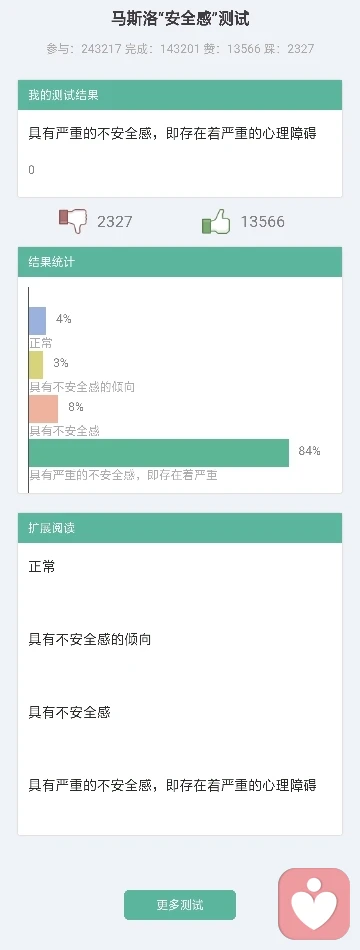Viewport: 360px width, 950px height.
Task: Tap the pink heart floating app icon
Action: (314, 904)
